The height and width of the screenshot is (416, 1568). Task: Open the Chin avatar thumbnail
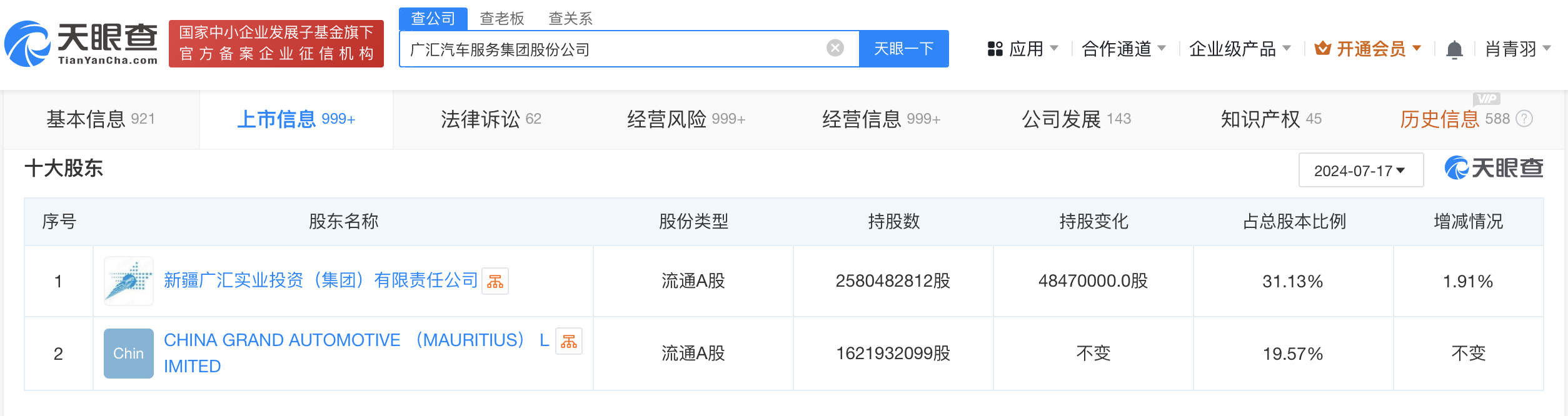pyautogui.click(x=129, y=354)
